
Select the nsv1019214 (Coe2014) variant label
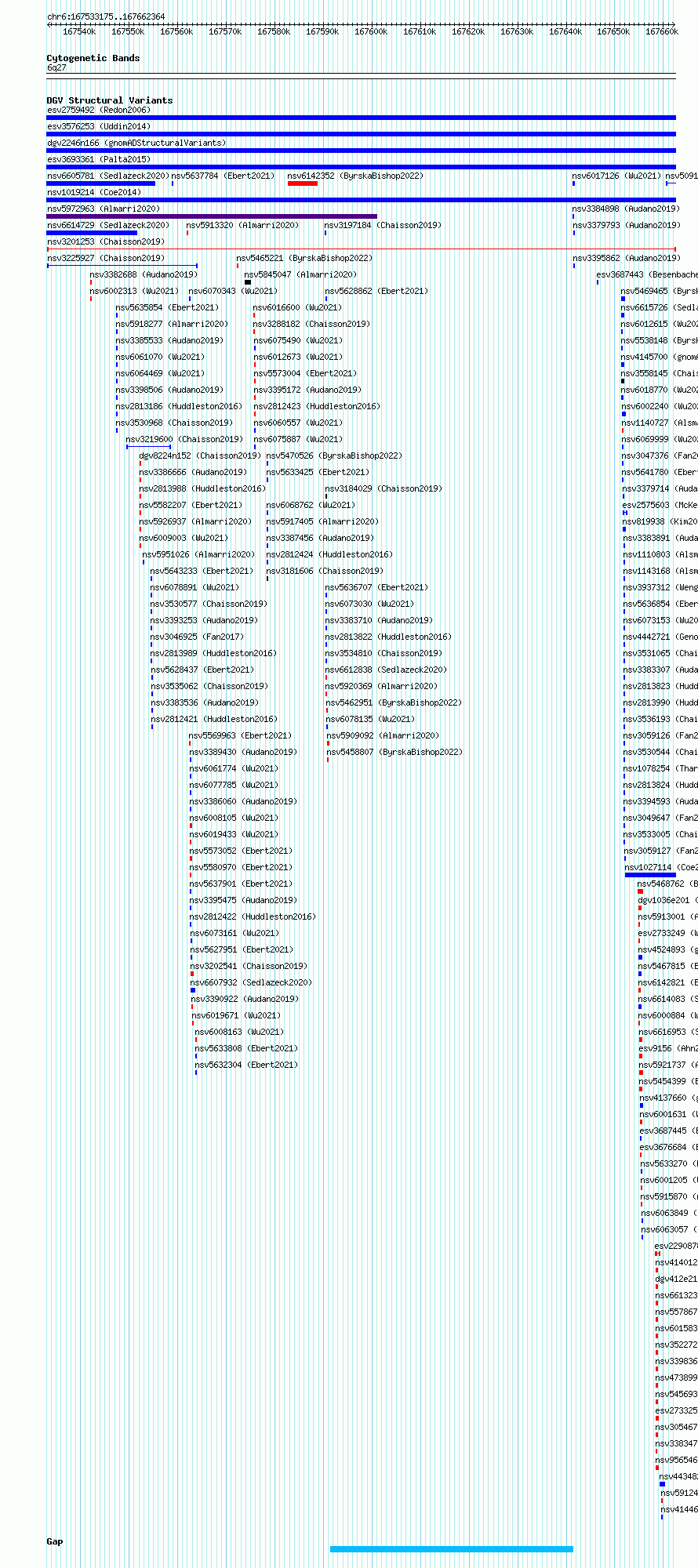[94, 192]
